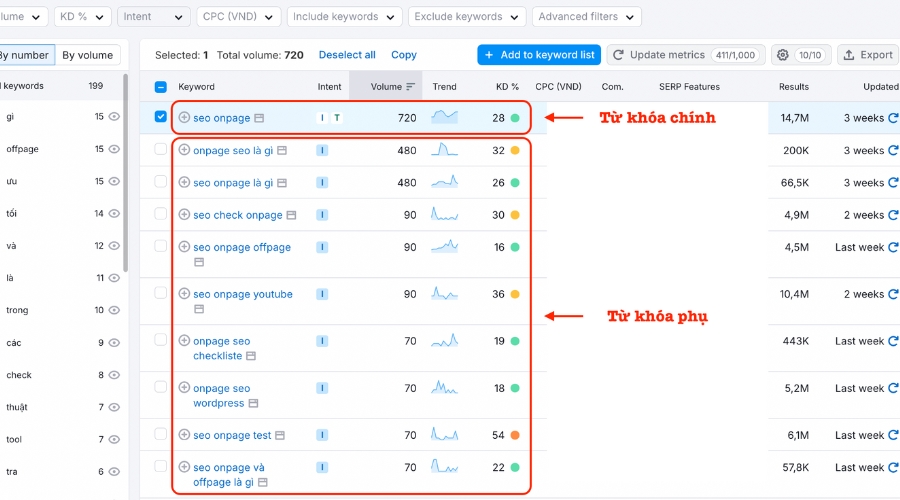Click plus icon beside "seo check onpage"
900x500 pixels.
point(184,215)
